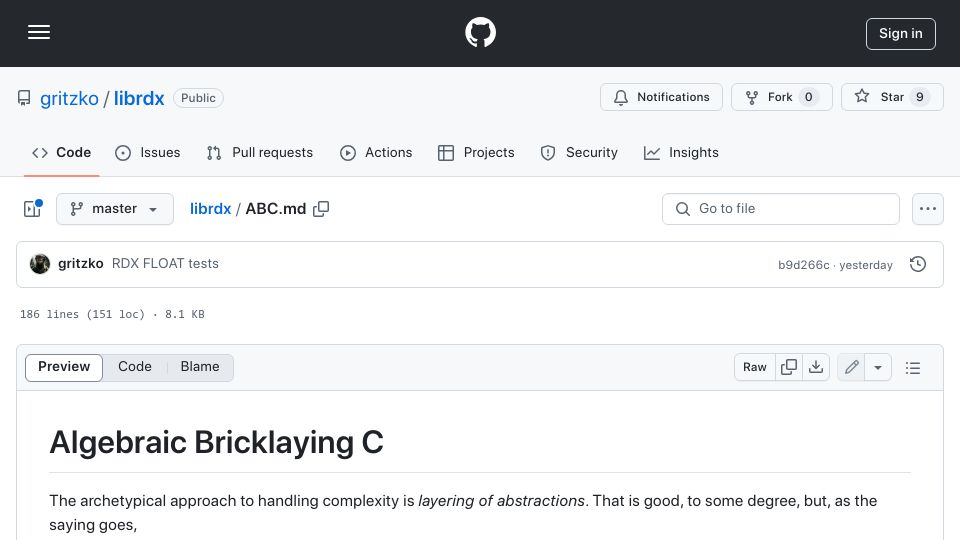Switch to Code source view
The height and width of the screenshot is (540, 960).
click(x=135, y=367)
